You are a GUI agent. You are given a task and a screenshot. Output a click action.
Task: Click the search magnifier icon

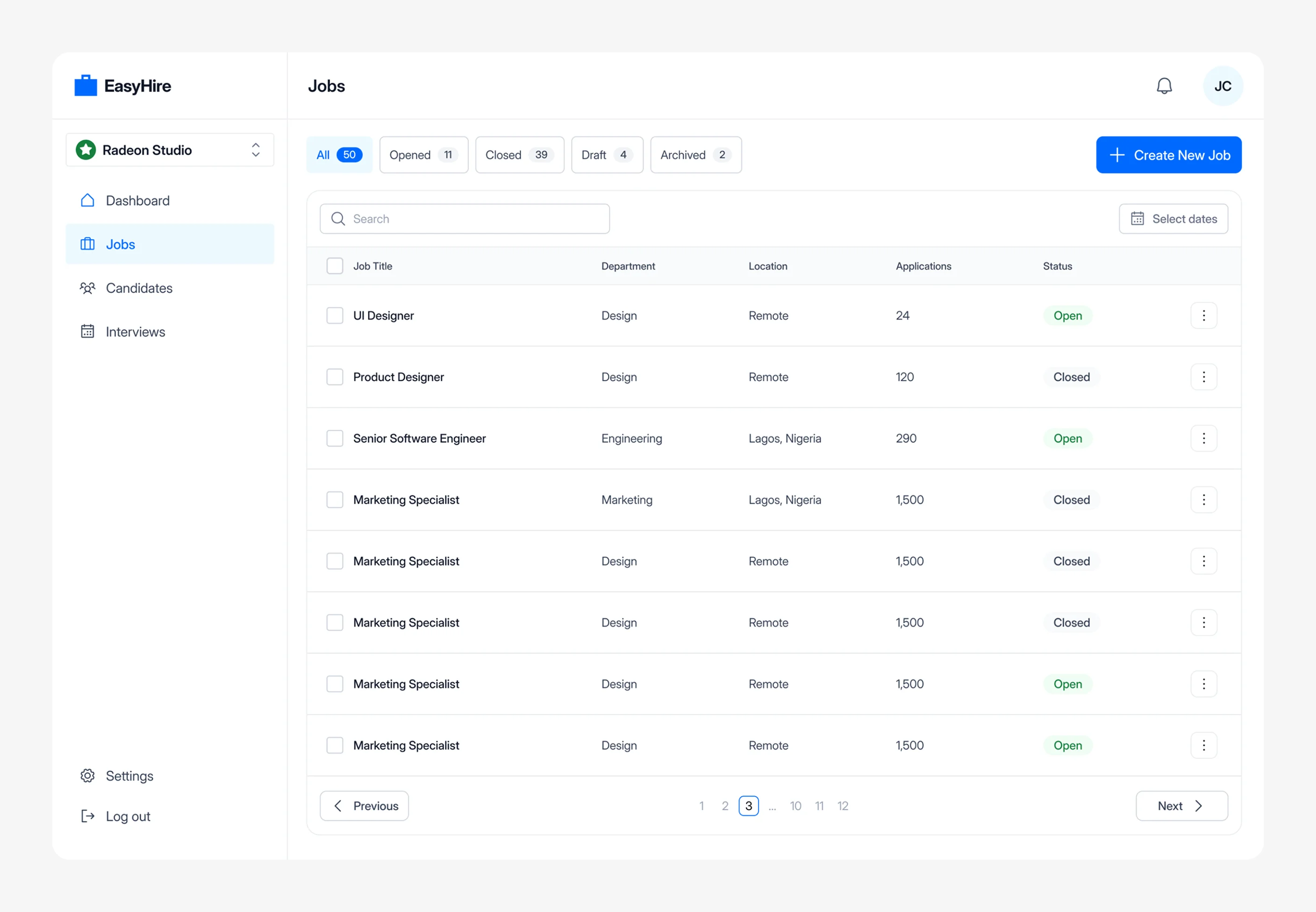pos(338,219)
